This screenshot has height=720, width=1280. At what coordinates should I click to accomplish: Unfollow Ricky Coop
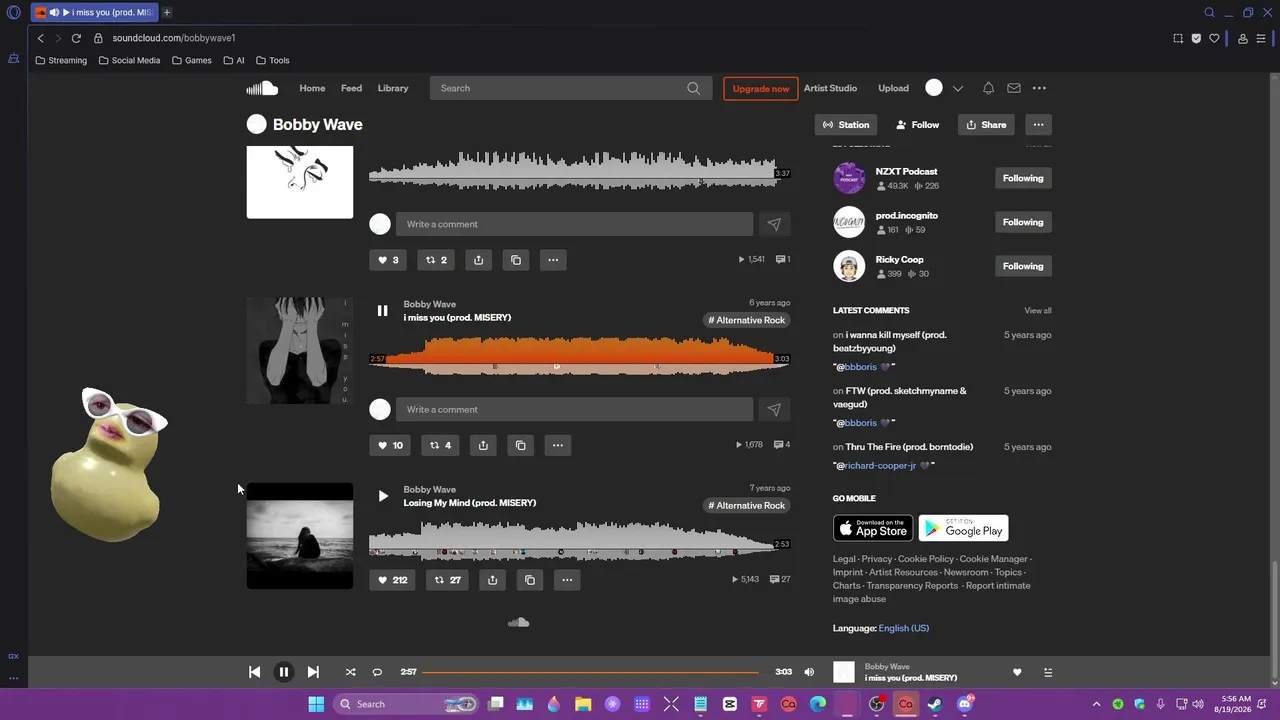click(x=1023, y=266)
